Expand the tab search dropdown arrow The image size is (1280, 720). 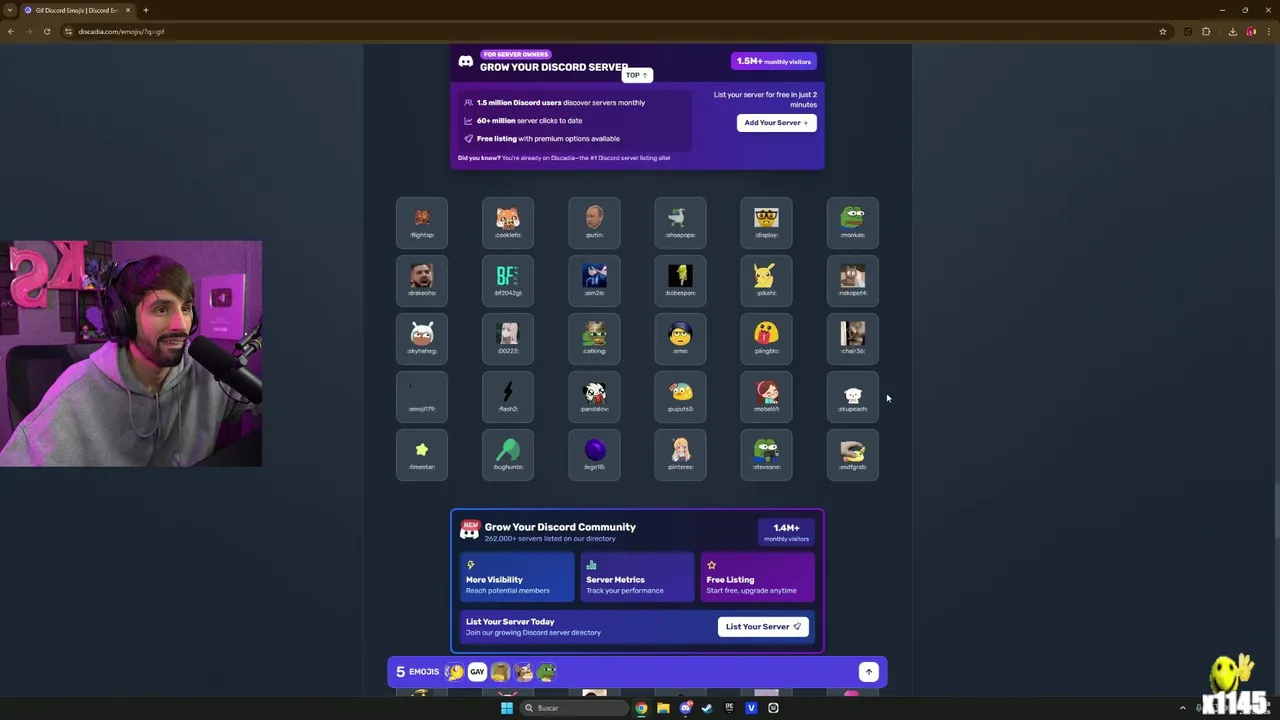pos(9,10)
